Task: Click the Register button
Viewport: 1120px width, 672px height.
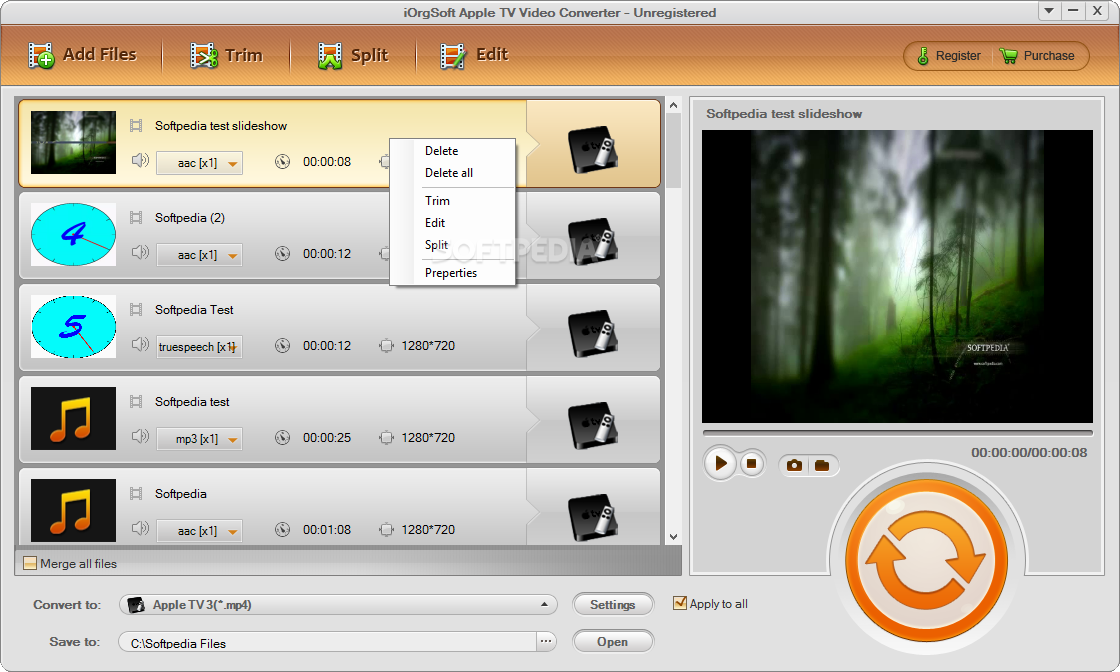Action: tap(949, 56)
